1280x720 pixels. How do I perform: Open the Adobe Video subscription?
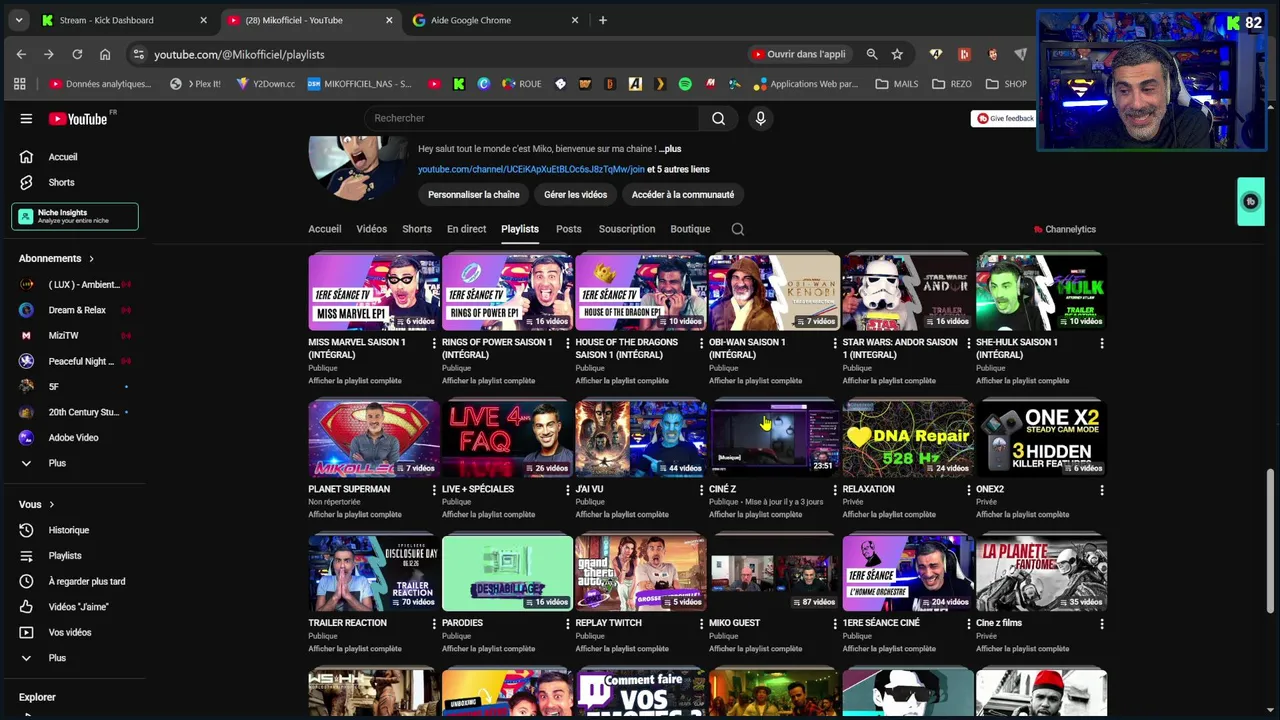tap(75, 437)
